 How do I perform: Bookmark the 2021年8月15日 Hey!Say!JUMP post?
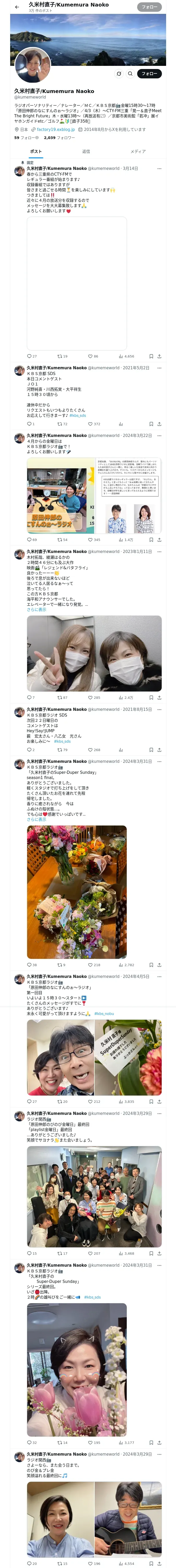151,750
